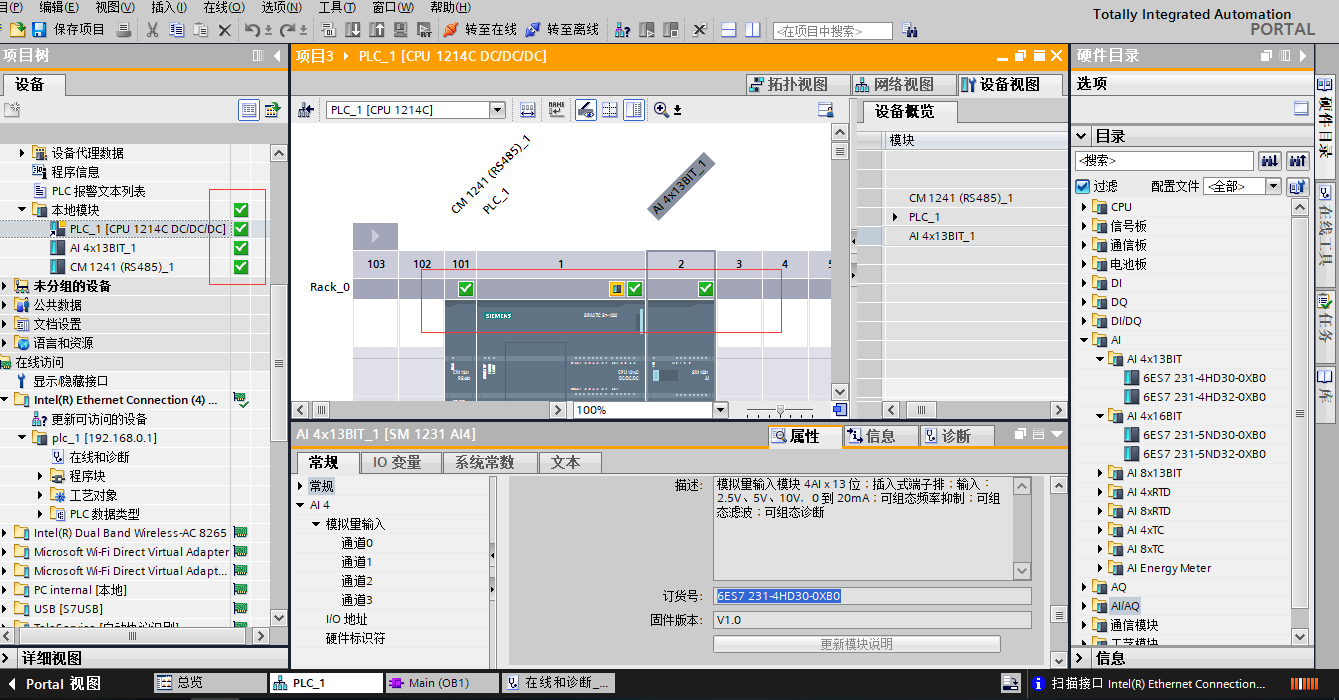Click the copy icon in the toolbar
The height and width of the screenshot is (700, 1339).
coord(176,30)
